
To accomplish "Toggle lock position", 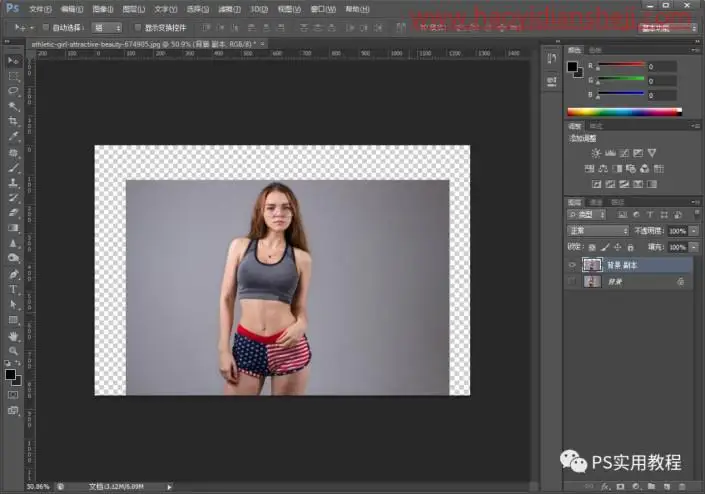I will [x=618, y=247].
